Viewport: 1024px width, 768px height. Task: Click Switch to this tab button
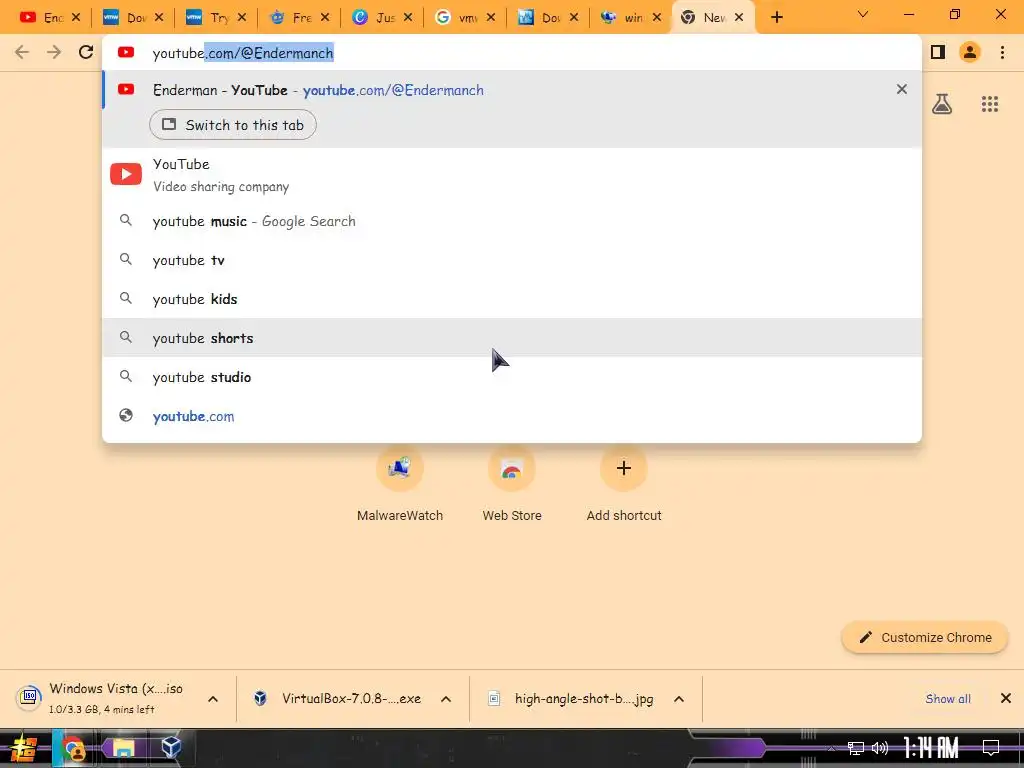232,125
